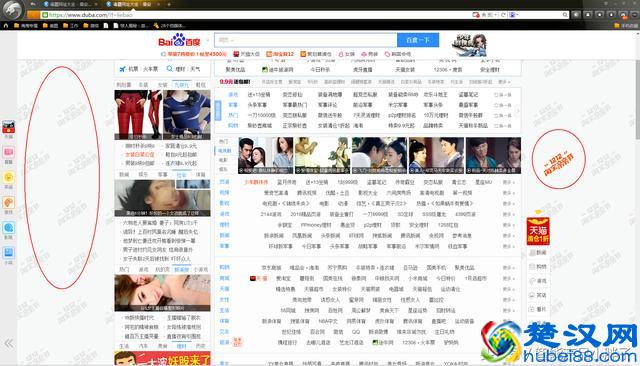Click the orange icon in the left sidebar
Viewport: 640px width, 366px height.
pyautogui.click(x=9, y=203)
